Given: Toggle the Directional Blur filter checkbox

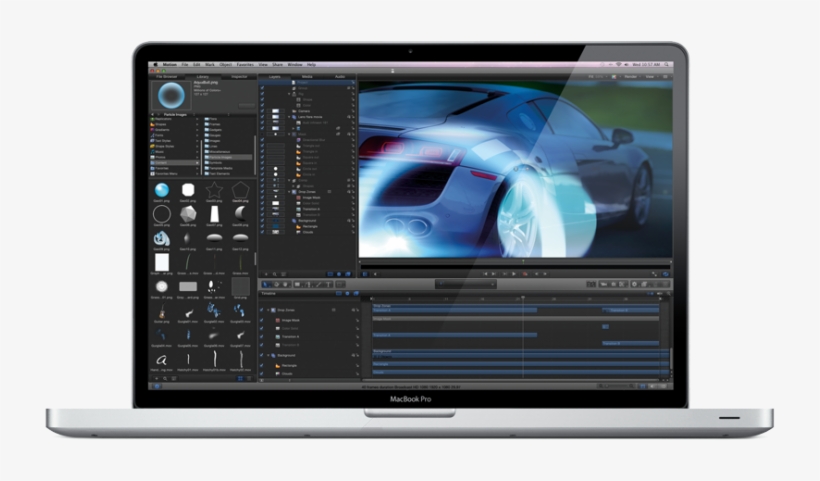Looking at the screenshot, I should tap(263, 140).
